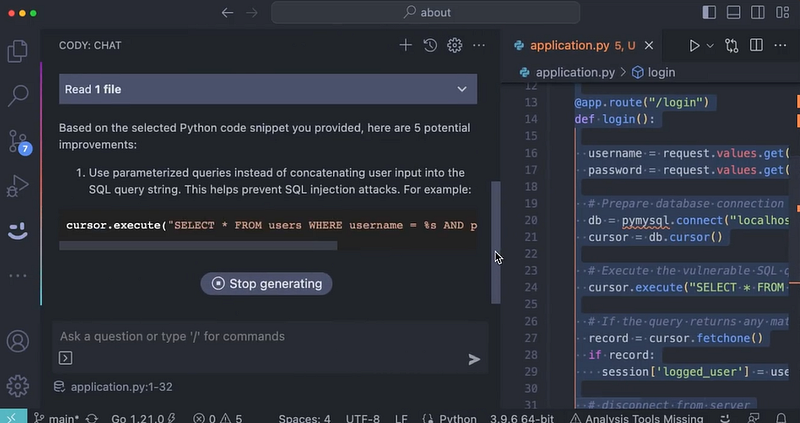
Task: Open the Accounts icon in activity bar
Action: [x=18, y=341]
